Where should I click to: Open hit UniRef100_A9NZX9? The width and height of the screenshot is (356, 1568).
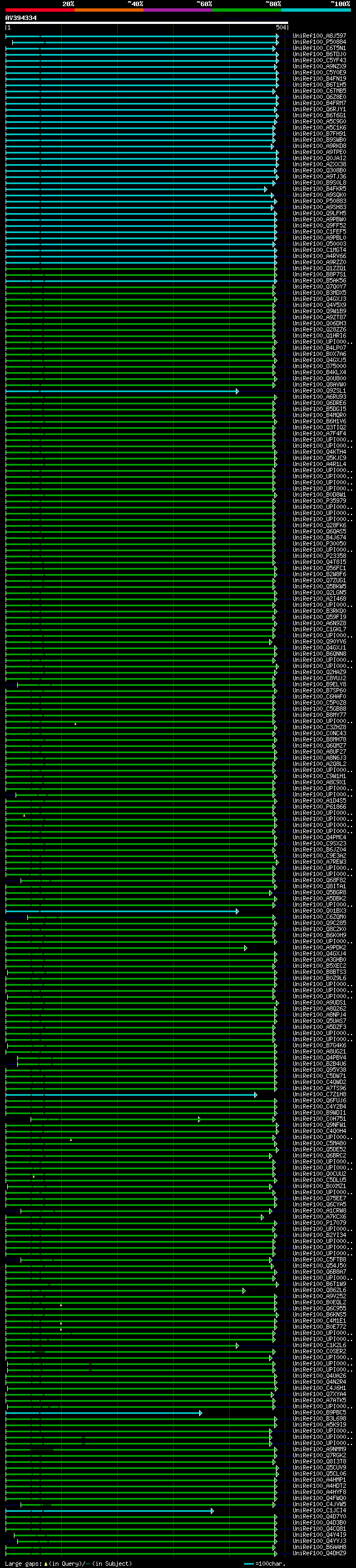click(319, 66)
